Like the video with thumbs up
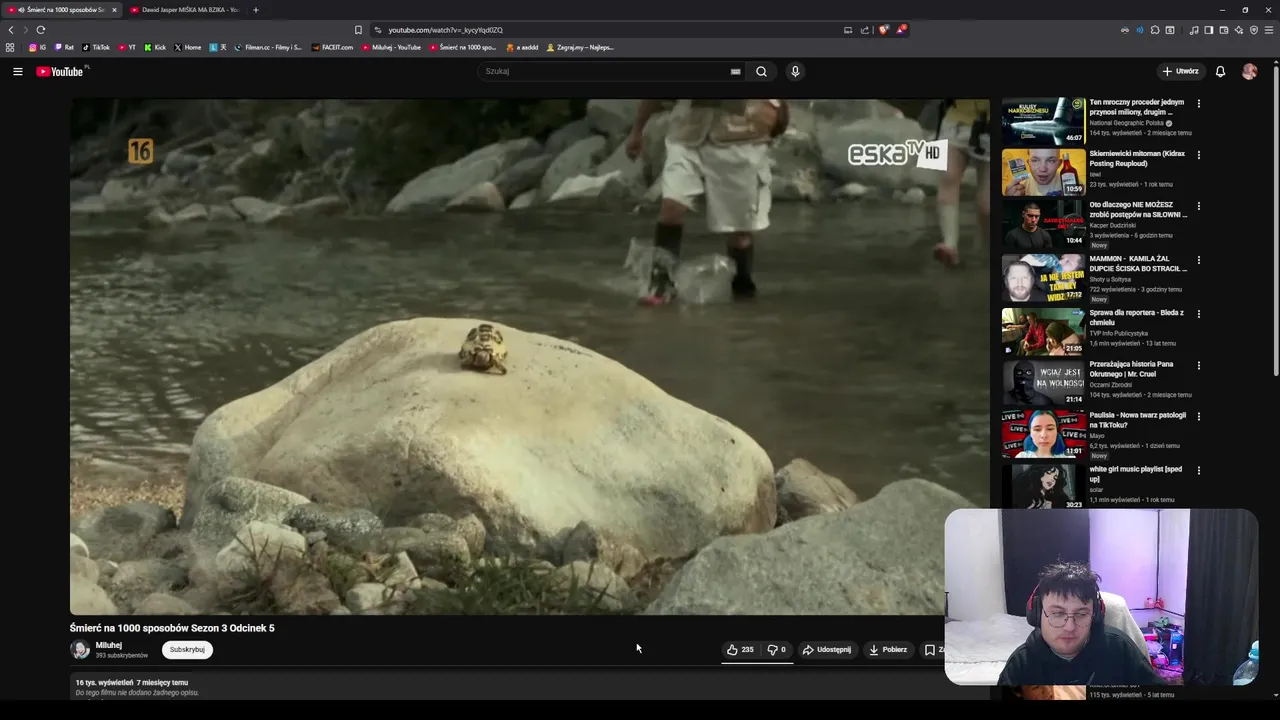The width and height of the screenshot is (1280, 720). [740, 650]
